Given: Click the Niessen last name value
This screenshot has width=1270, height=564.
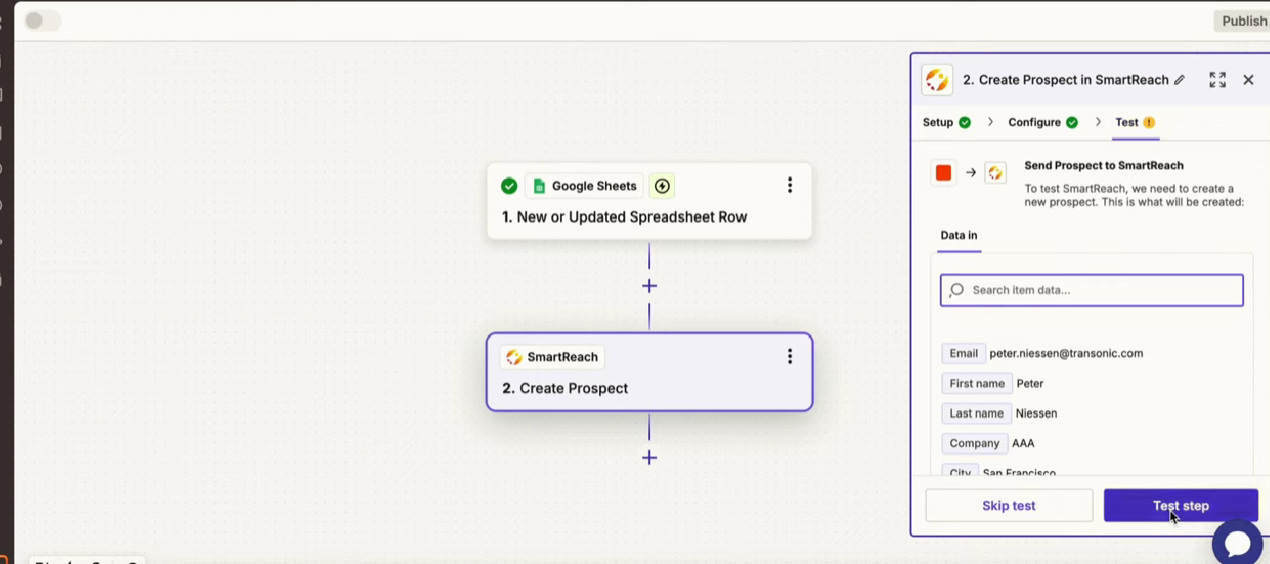Looking at the screenshot, I should [x=1036, y=413].
